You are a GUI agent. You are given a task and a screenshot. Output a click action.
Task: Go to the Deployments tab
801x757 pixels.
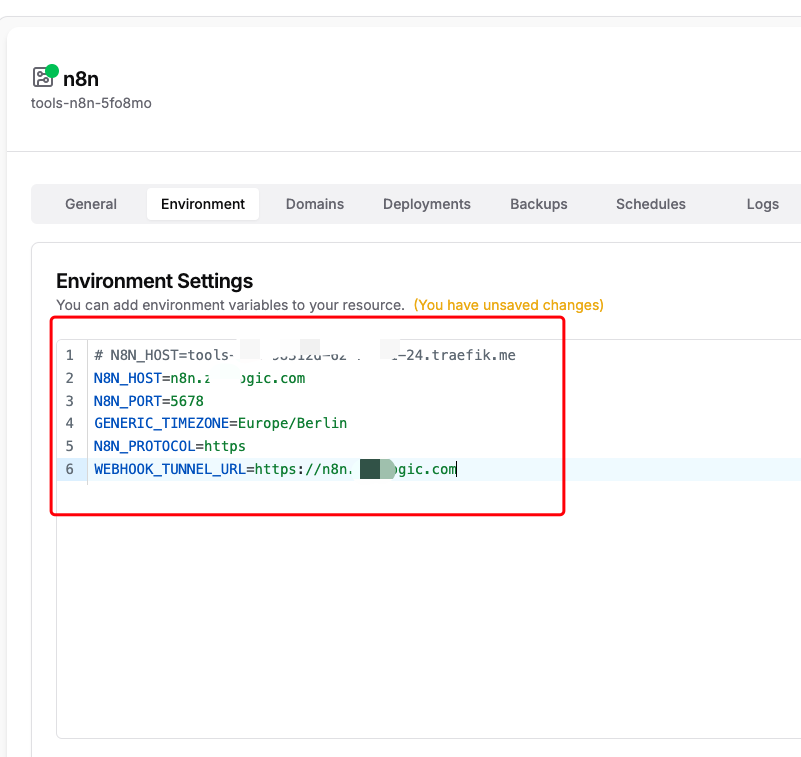[427, 204]
